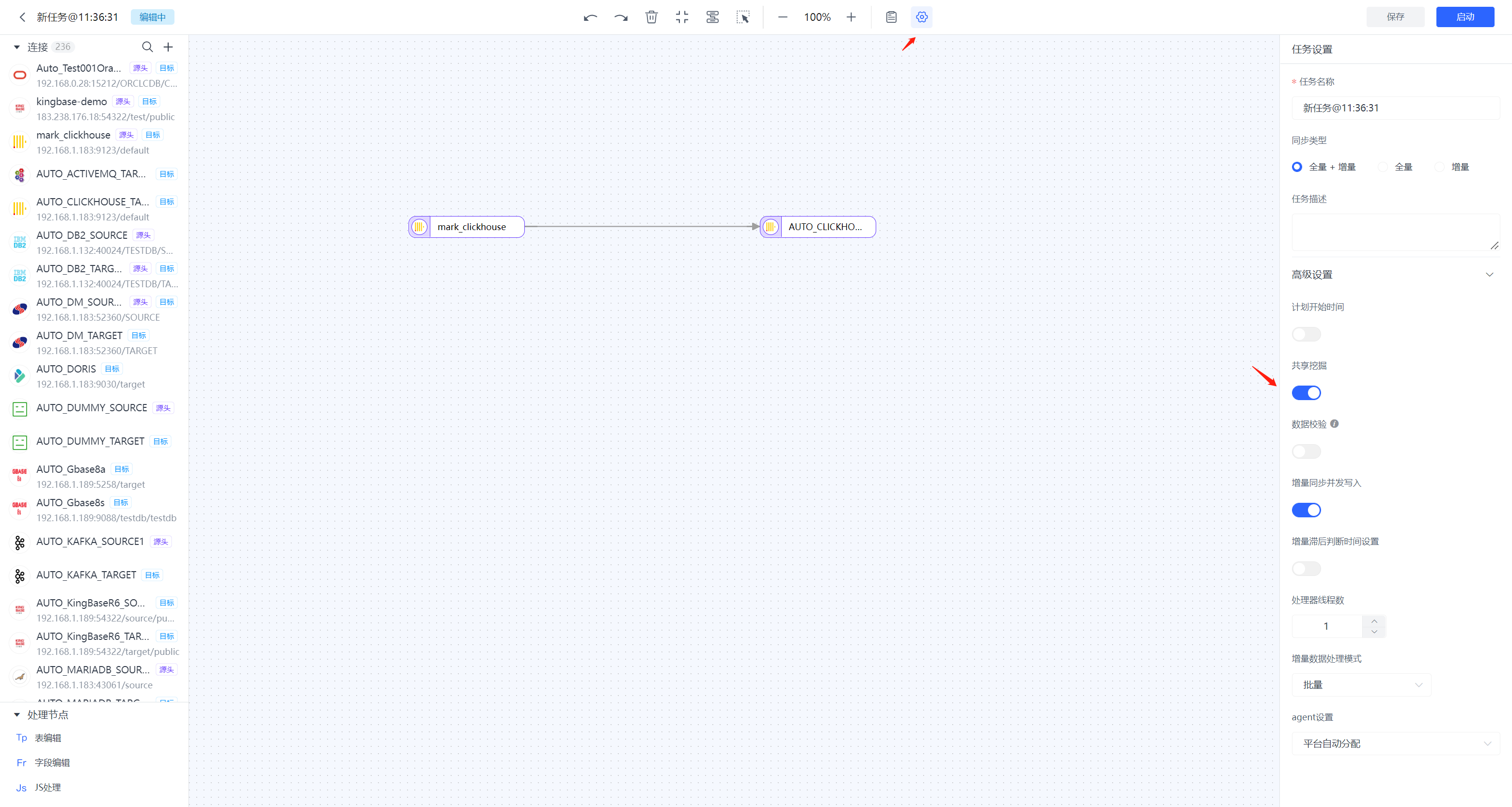Image resolution: width=1512 pixels, height=807 pixels.
Task: Collapse the 高级设置 section
Action: [x=1489, y=275]
